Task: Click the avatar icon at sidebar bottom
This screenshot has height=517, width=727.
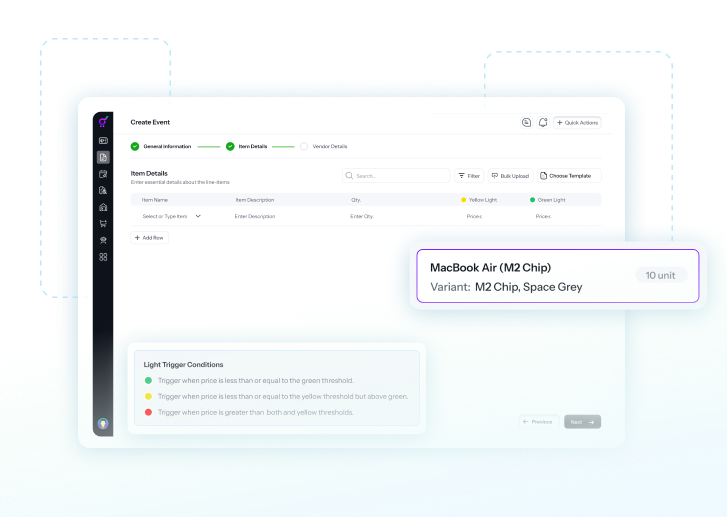Action: [103, 424]
